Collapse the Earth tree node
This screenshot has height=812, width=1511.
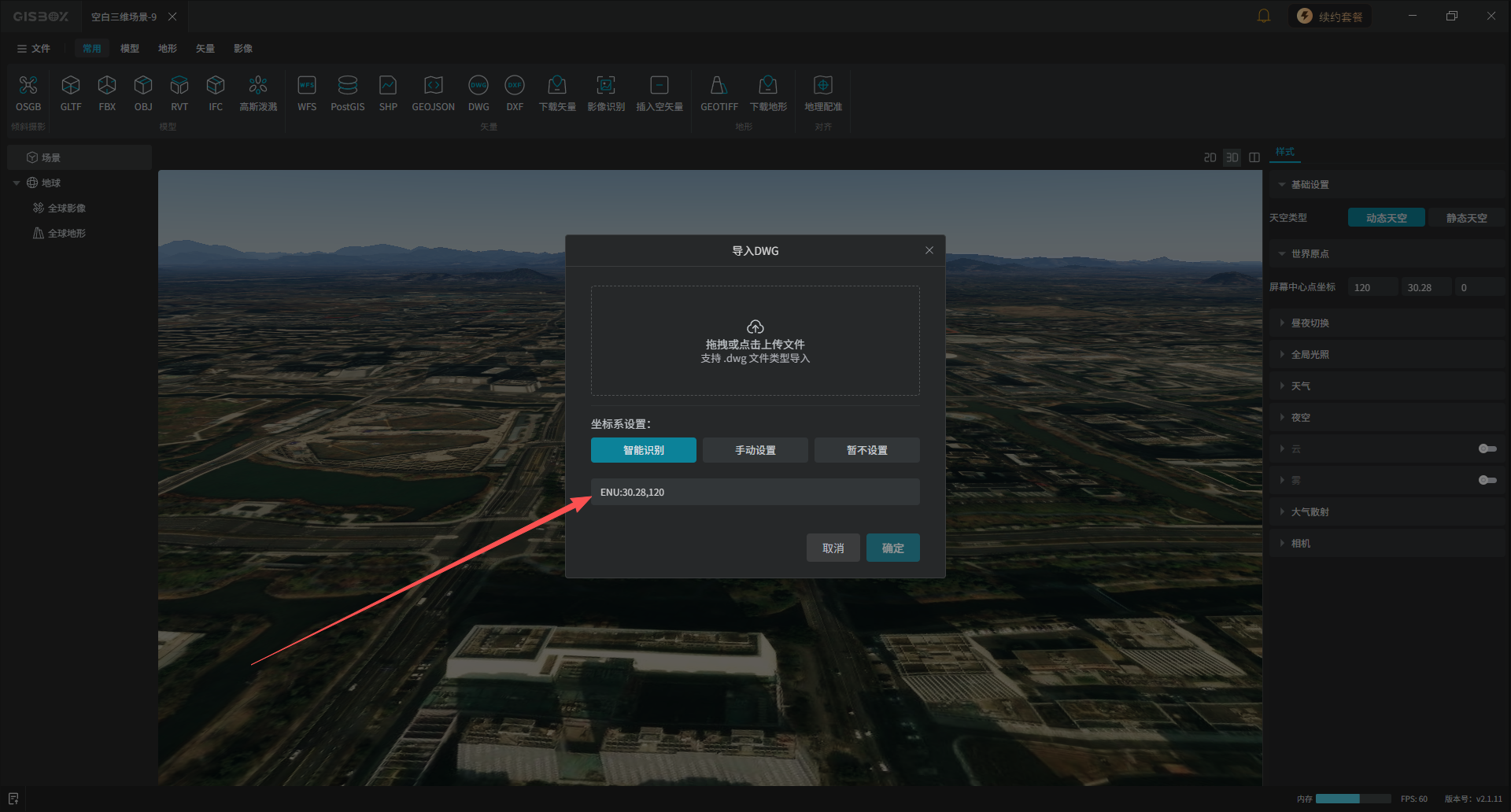pyautogui.click(x=17, y=183)
